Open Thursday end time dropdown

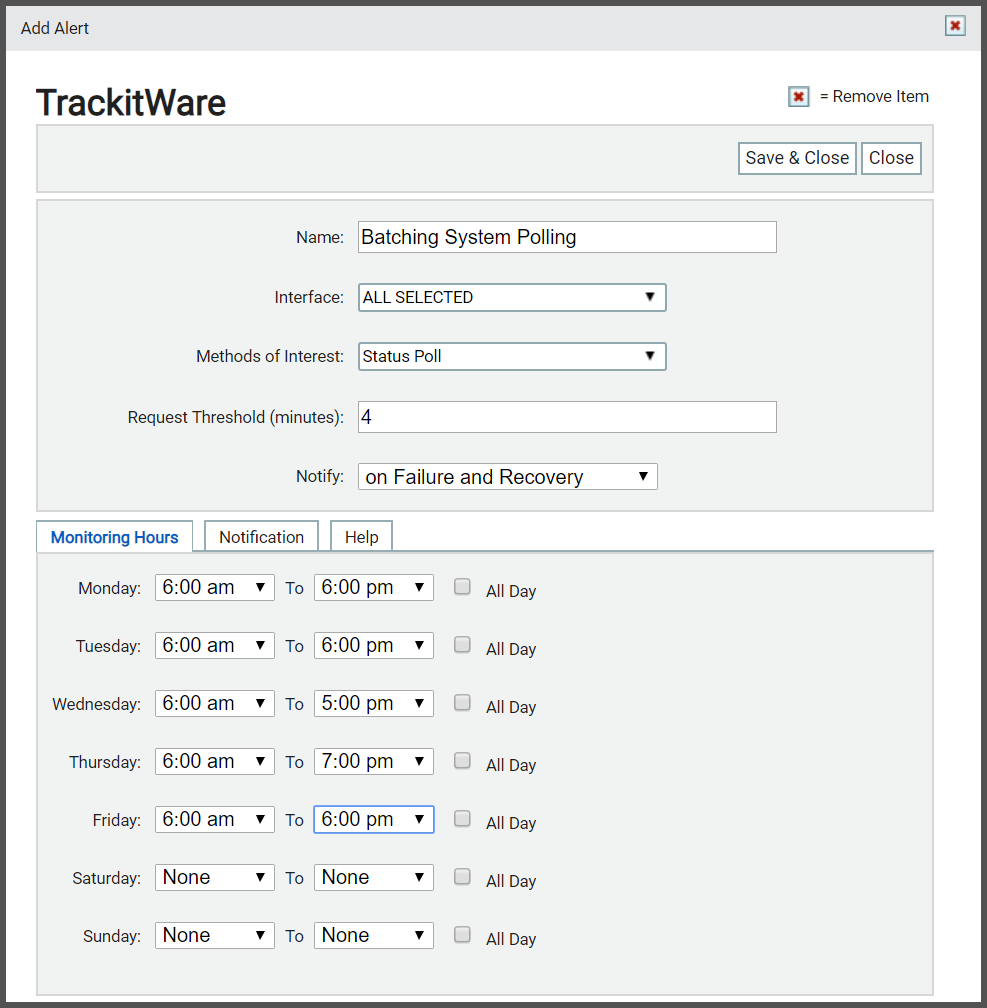tap(374, 761)
